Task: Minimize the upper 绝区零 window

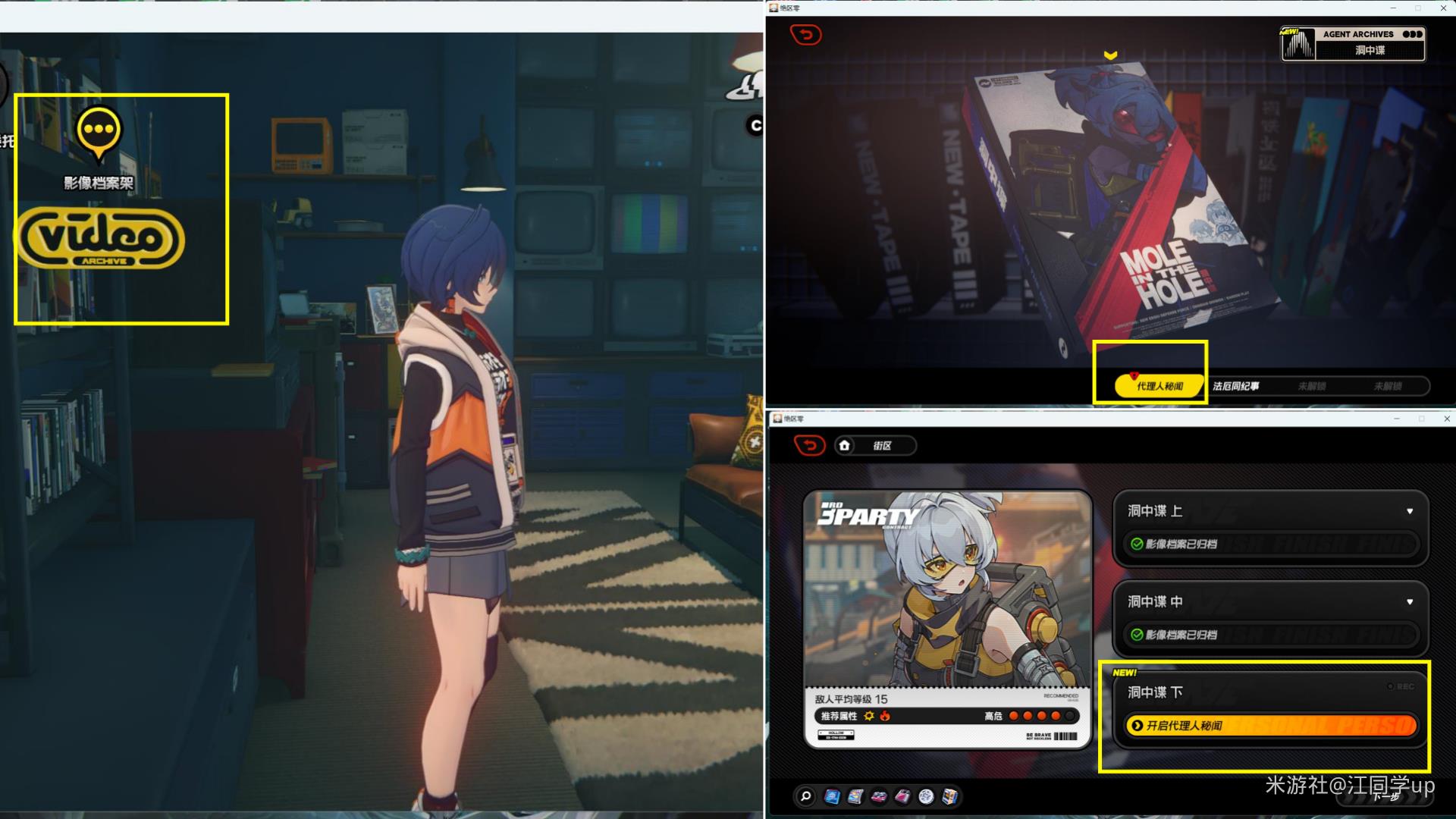Action: tap(1393, 8)
